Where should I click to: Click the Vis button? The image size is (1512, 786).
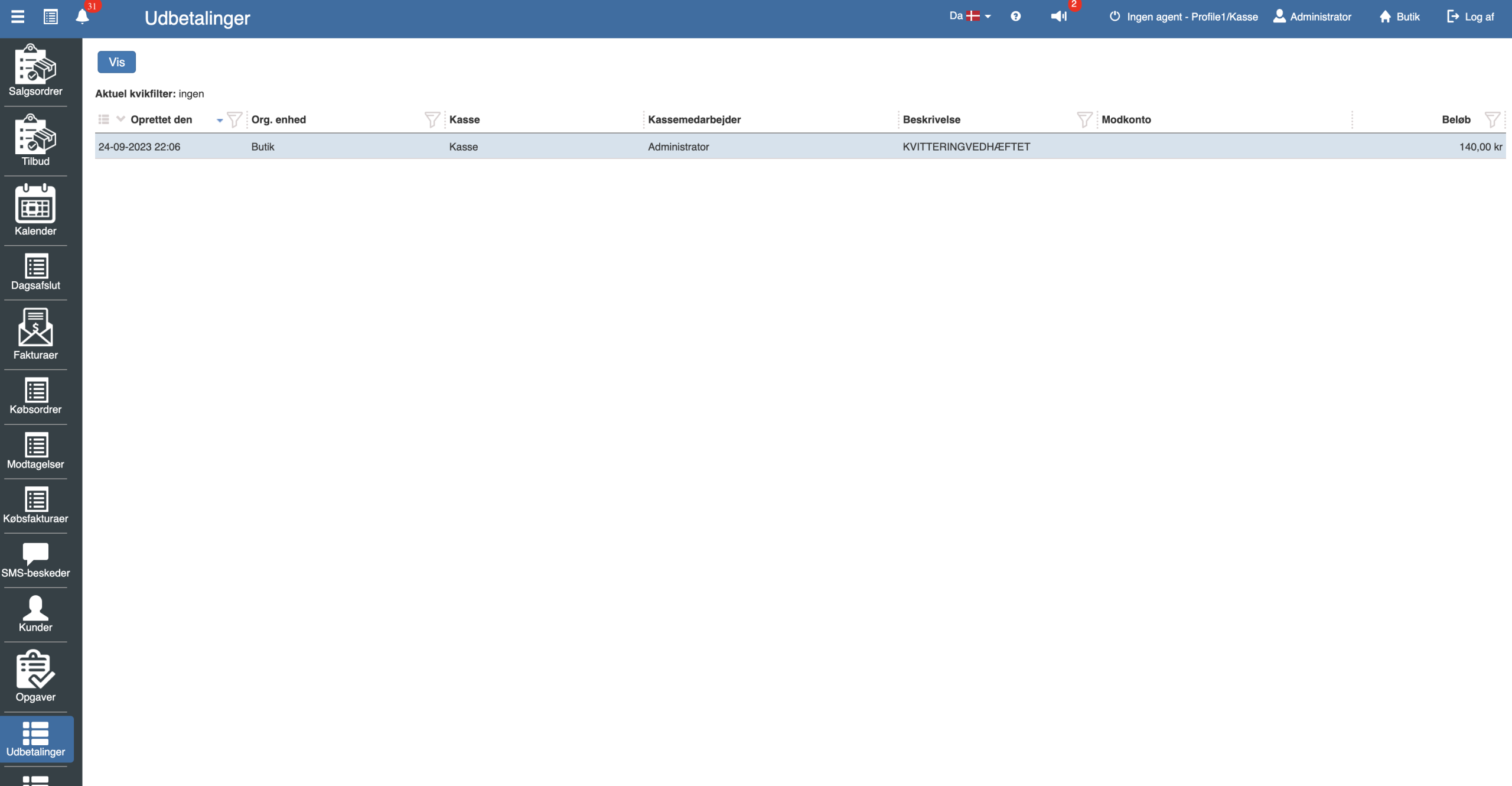[116, 62]
